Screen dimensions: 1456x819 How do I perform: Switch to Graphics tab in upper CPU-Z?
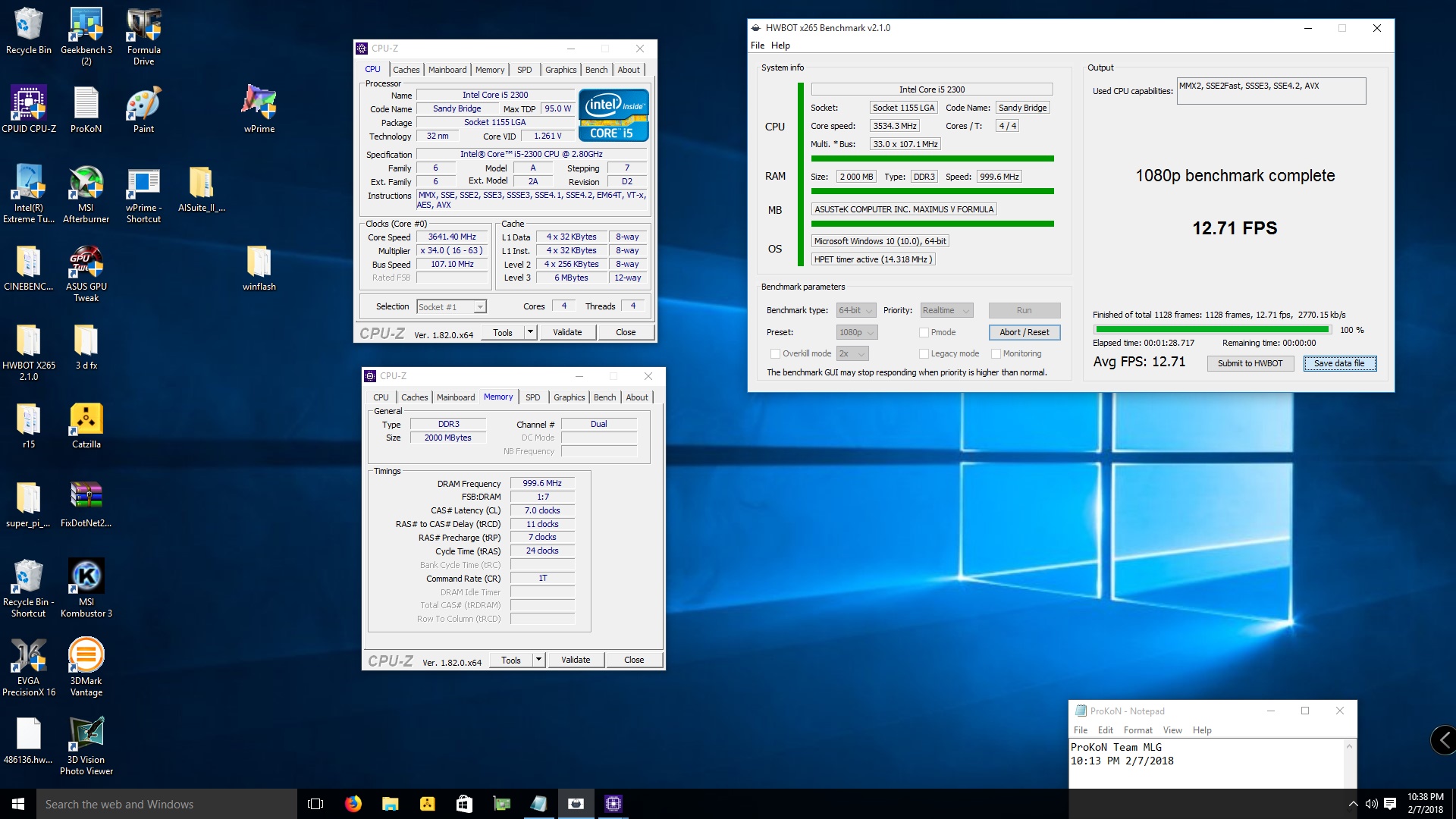(560, 70)
